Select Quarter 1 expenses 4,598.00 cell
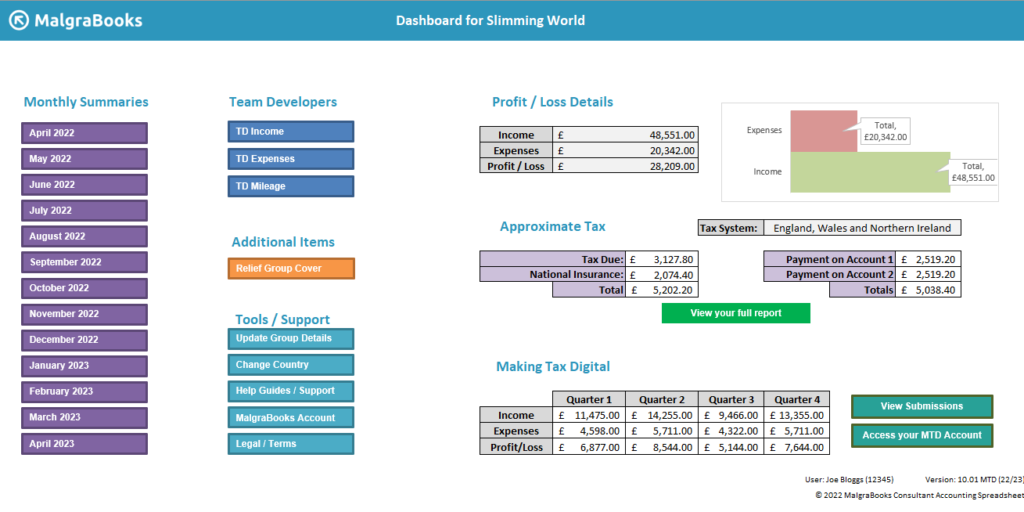The height and width of the screenshot is (512, 1024). 589,431
